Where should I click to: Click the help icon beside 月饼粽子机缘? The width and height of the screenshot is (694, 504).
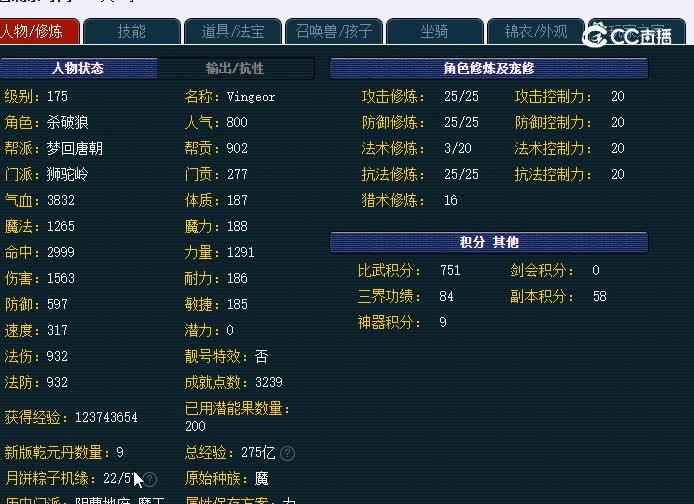pyautogui.click(x=150, y=479)
